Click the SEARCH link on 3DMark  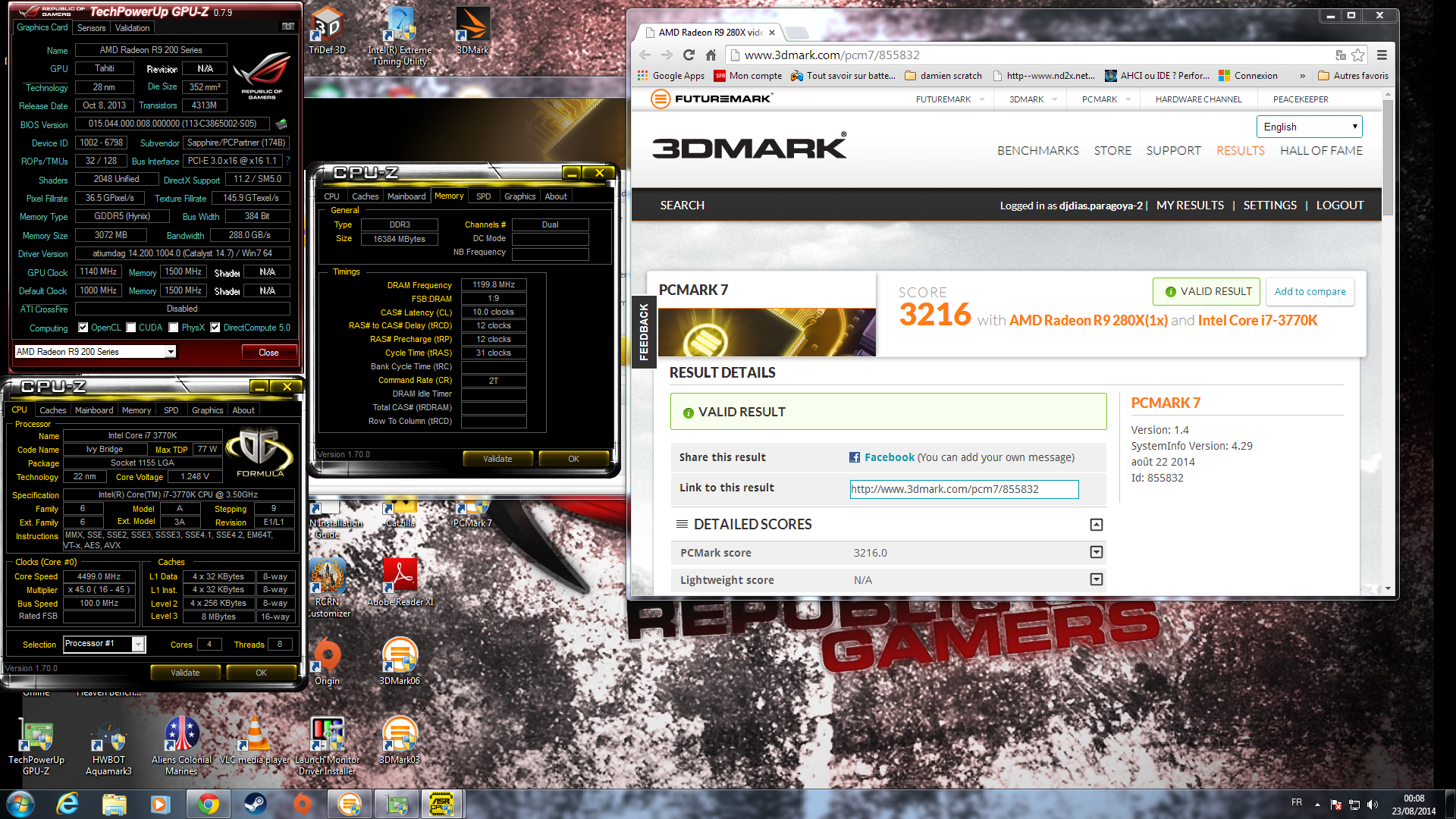pyautogui.click(x=682, y=205)
